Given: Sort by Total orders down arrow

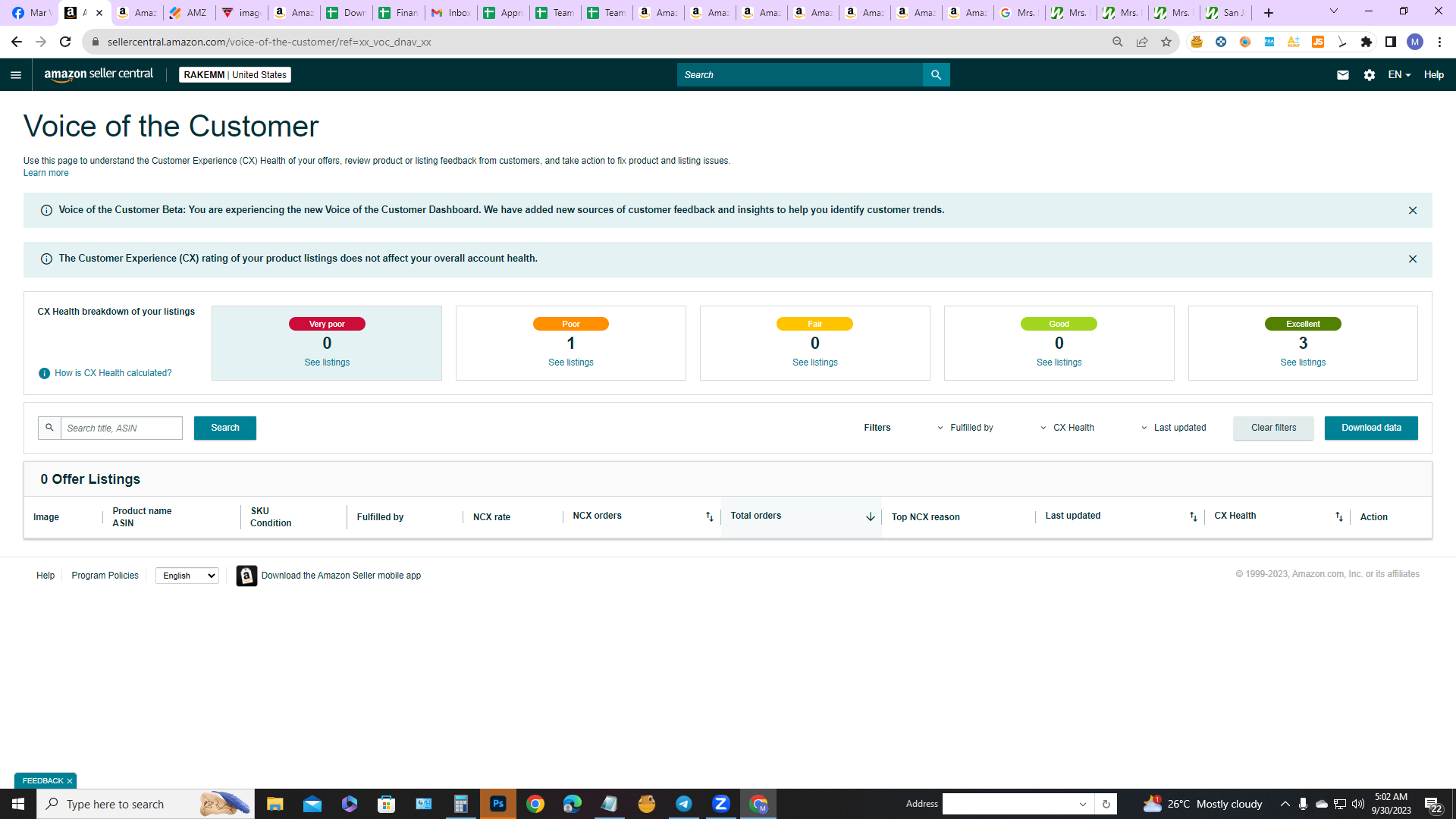Looking at the screenshot, I should pyautogui.click(x=871, y=516).
